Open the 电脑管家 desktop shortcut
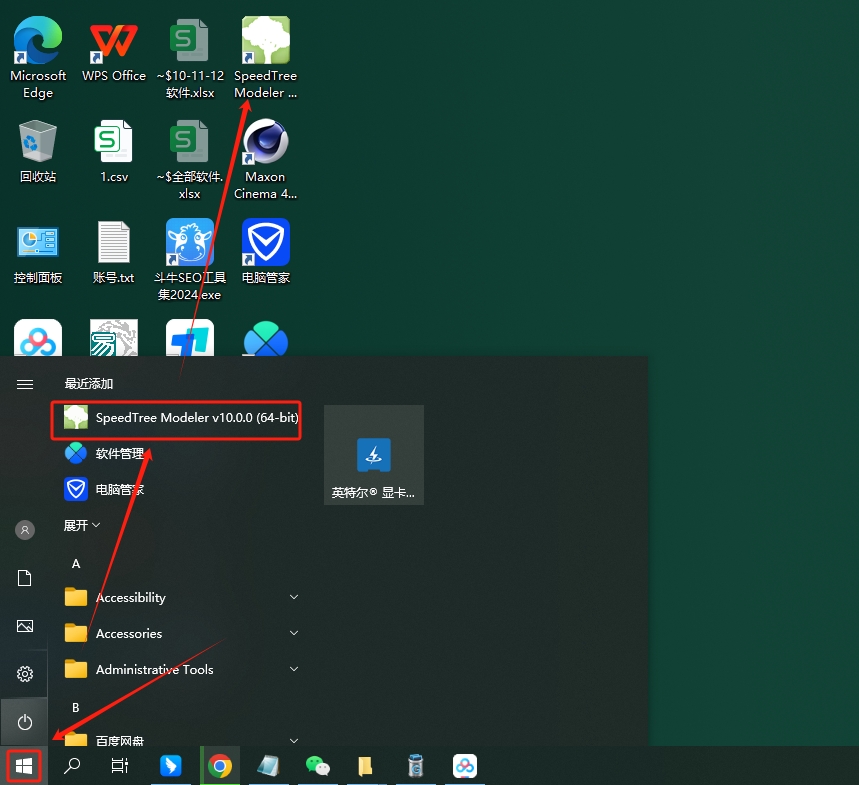This screenshot has height=785, width=859. [x=266, y=252]
